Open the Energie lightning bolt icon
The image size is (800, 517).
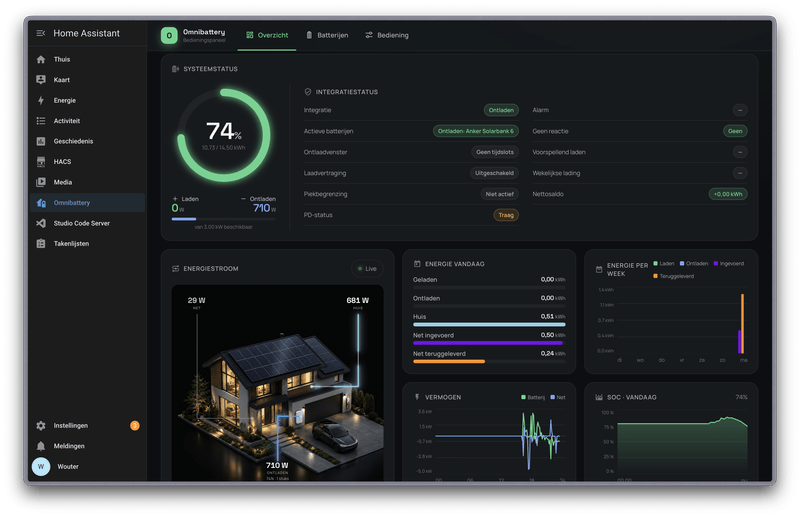[41, 101]
